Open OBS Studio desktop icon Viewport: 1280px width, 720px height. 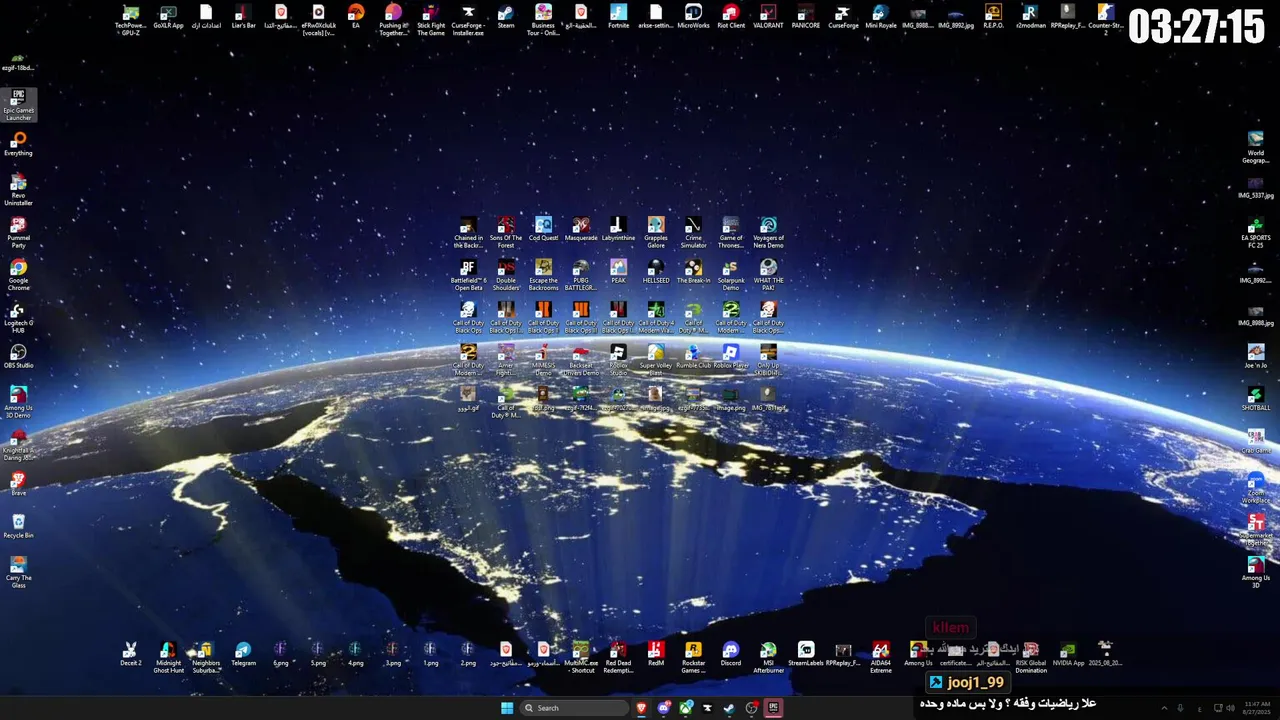click(18, 356)
